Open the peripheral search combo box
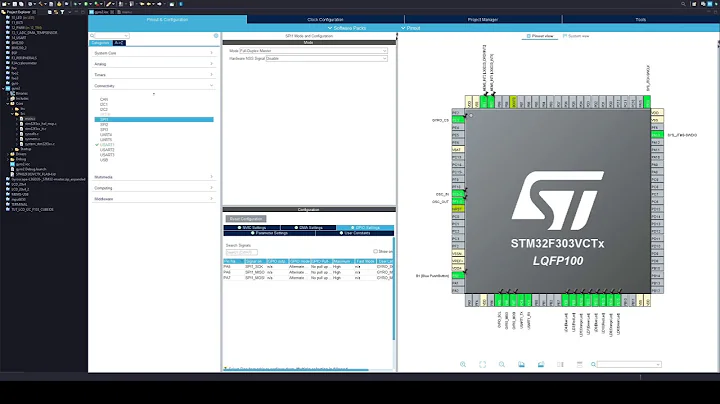This screenshot has height=404, width=720. coord(112,35)
